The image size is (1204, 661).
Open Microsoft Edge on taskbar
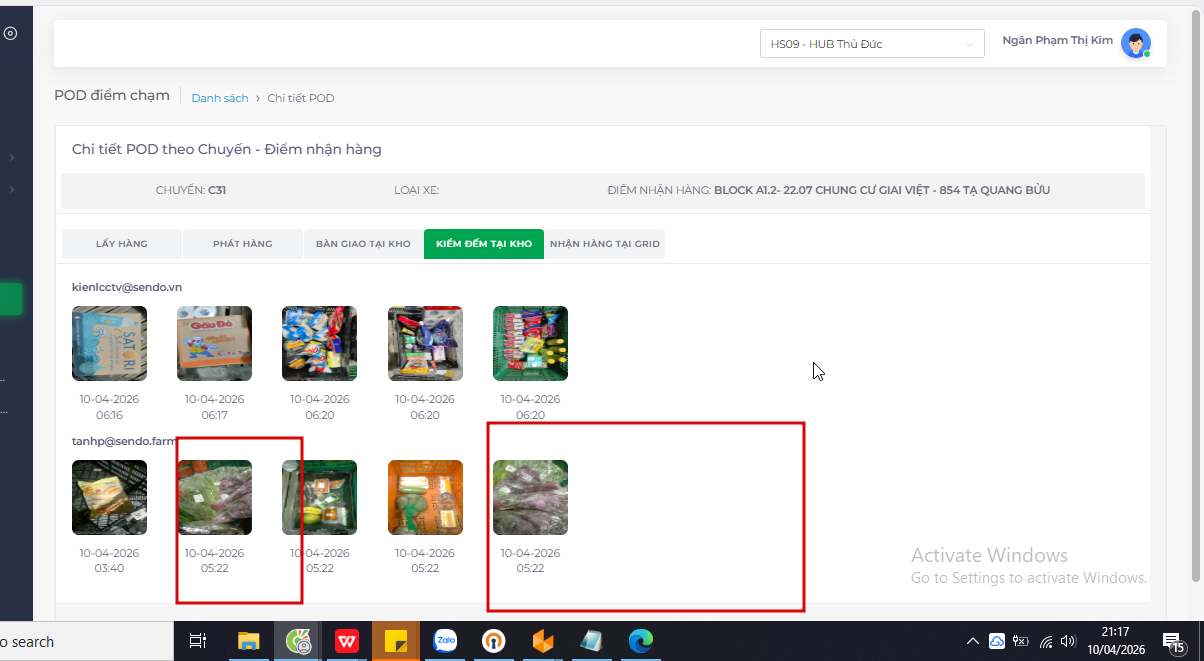point(641,641)
